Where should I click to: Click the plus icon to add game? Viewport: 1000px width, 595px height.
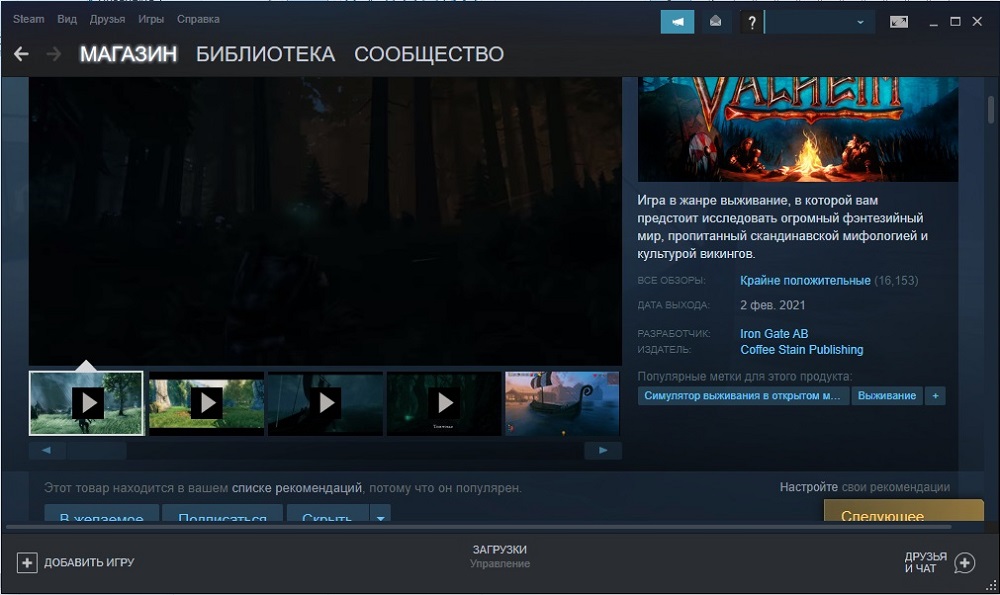click(x=26, y=562)
